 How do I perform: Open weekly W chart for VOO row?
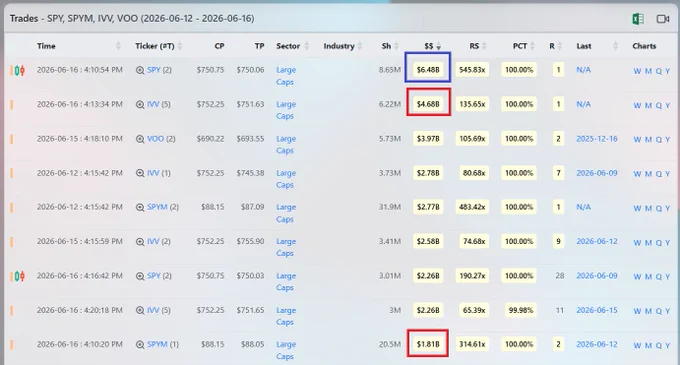pos(637,140)
